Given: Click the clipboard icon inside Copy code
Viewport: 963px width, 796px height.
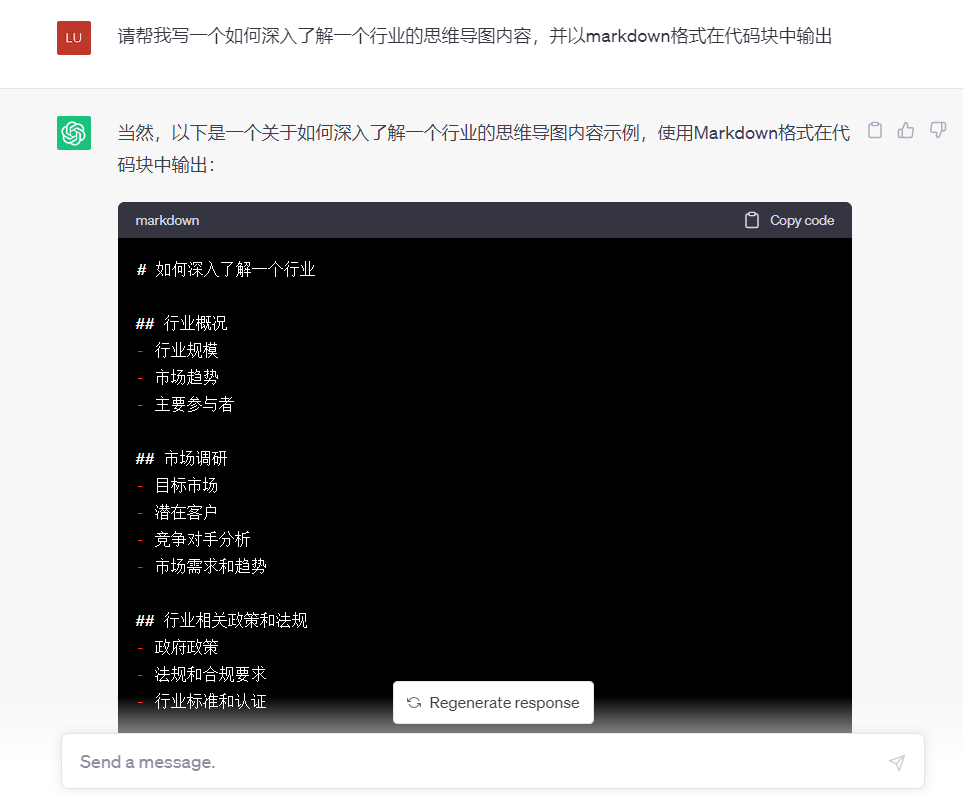Looking at the screenshot, I should (x=750, y=220).
